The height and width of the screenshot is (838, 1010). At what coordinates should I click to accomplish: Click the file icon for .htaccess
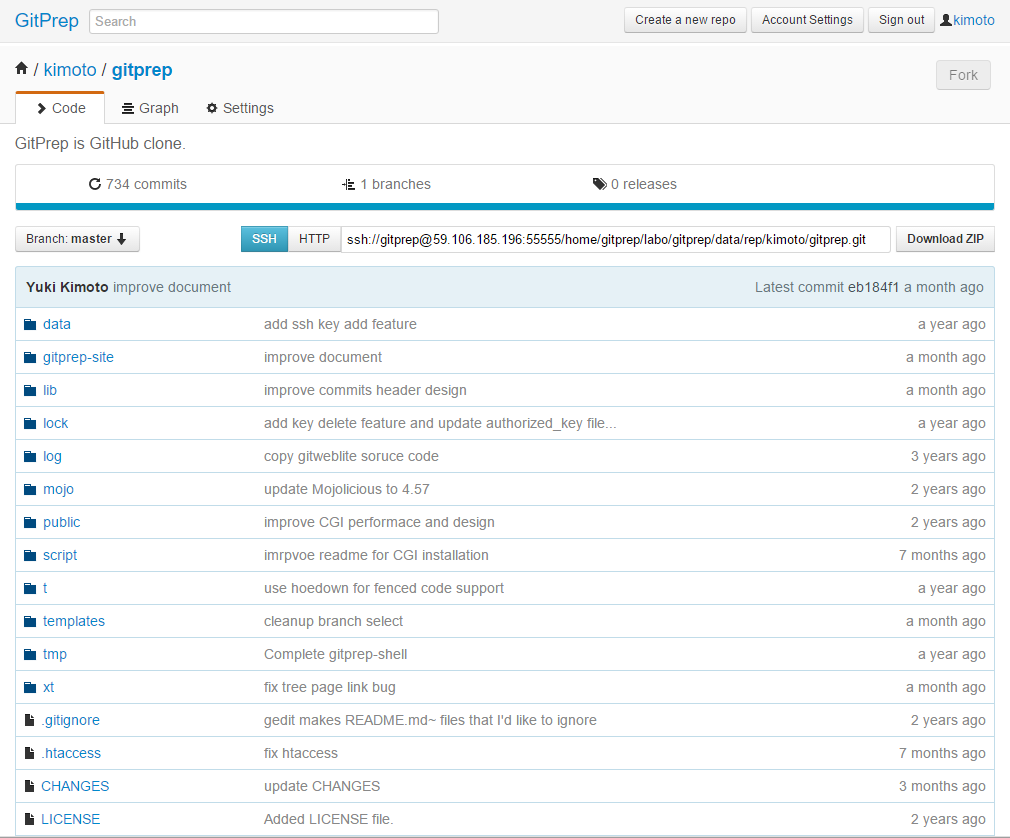(x=29, y=753)
